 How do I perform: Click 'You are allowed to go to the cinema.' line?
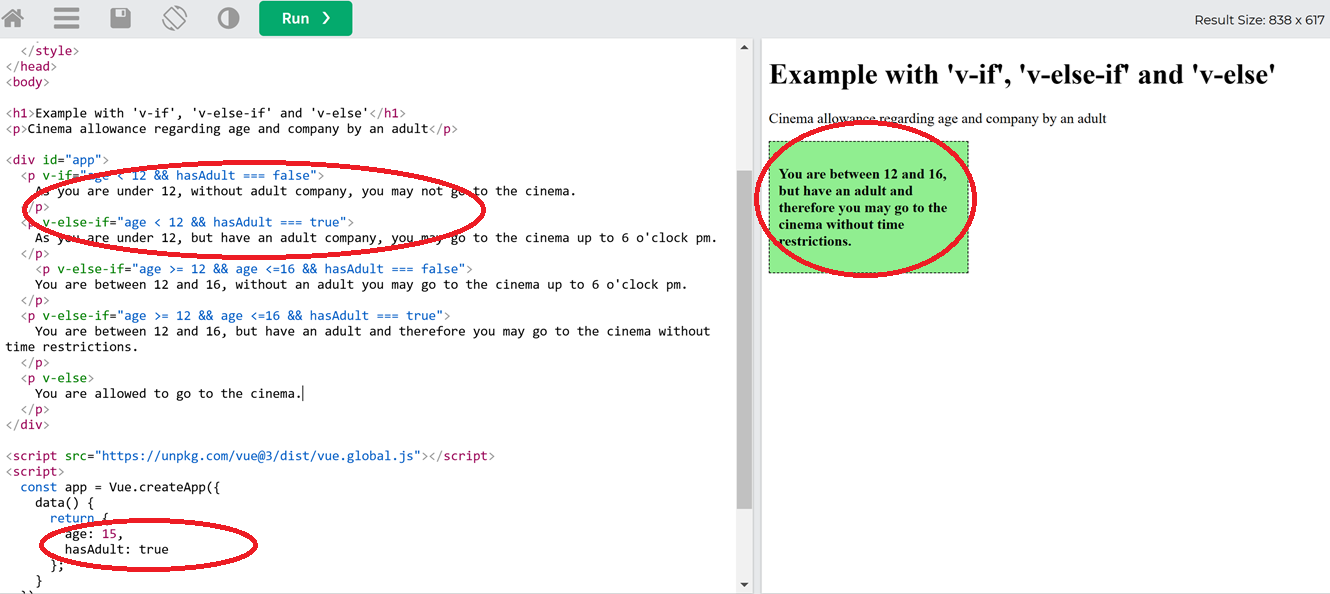point(168,394)
